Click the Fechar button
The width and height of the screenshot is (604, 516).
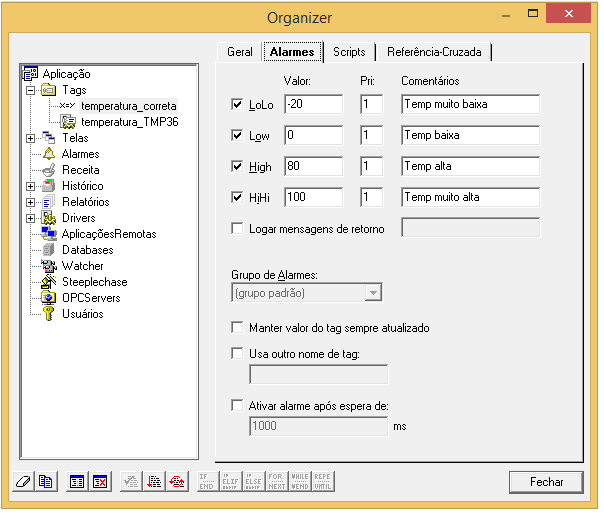(x=546, y=481)
